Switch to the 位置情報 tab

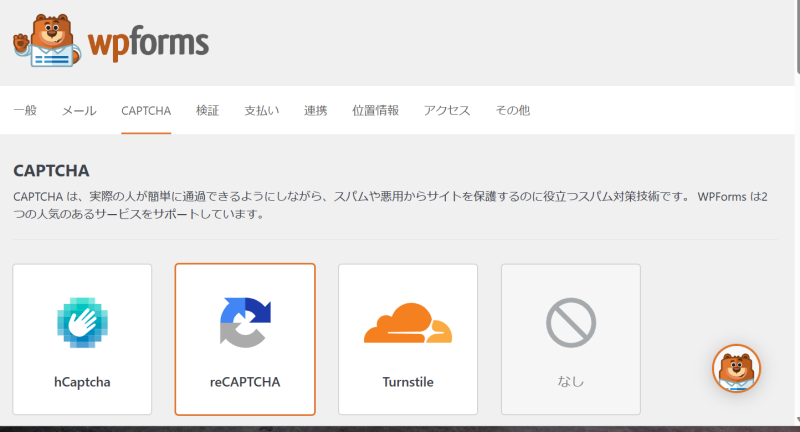(376, 110)
